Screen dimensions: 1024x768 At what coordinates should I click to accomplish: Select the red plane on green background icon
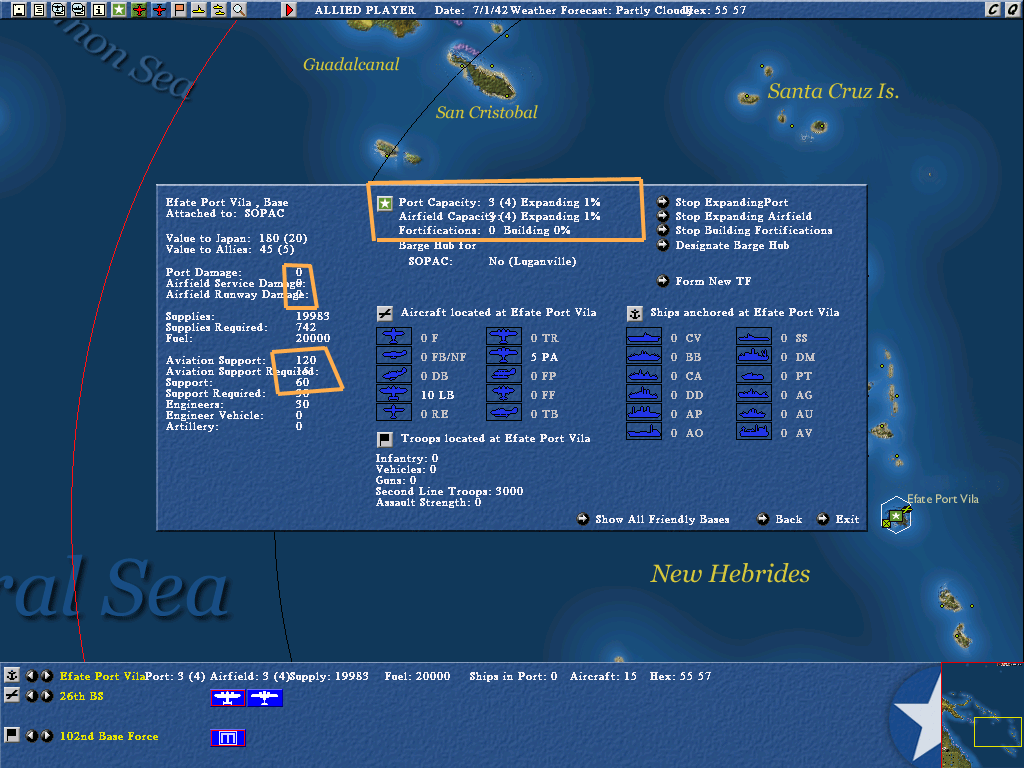[x=139, y=10]
